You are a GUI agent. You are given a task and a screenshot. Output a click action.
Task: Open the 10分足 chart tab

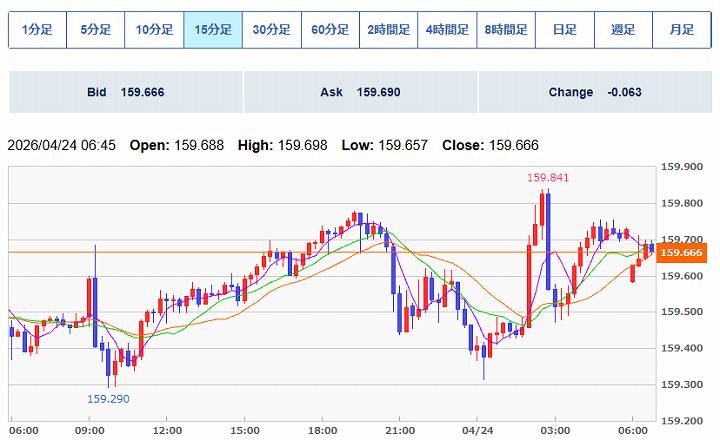[154, 30]
